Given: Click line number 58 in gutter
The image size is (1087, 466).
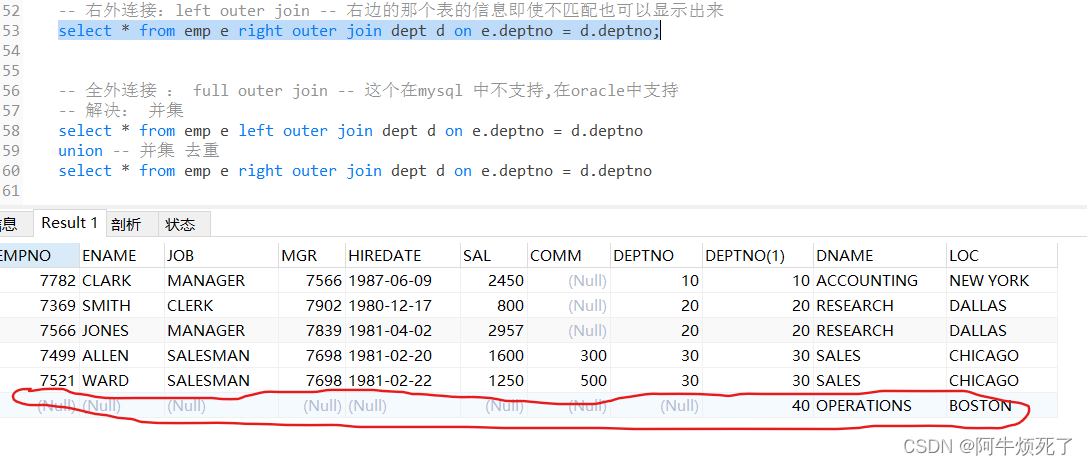Looking at the screenshot, I should coord(11,130).
